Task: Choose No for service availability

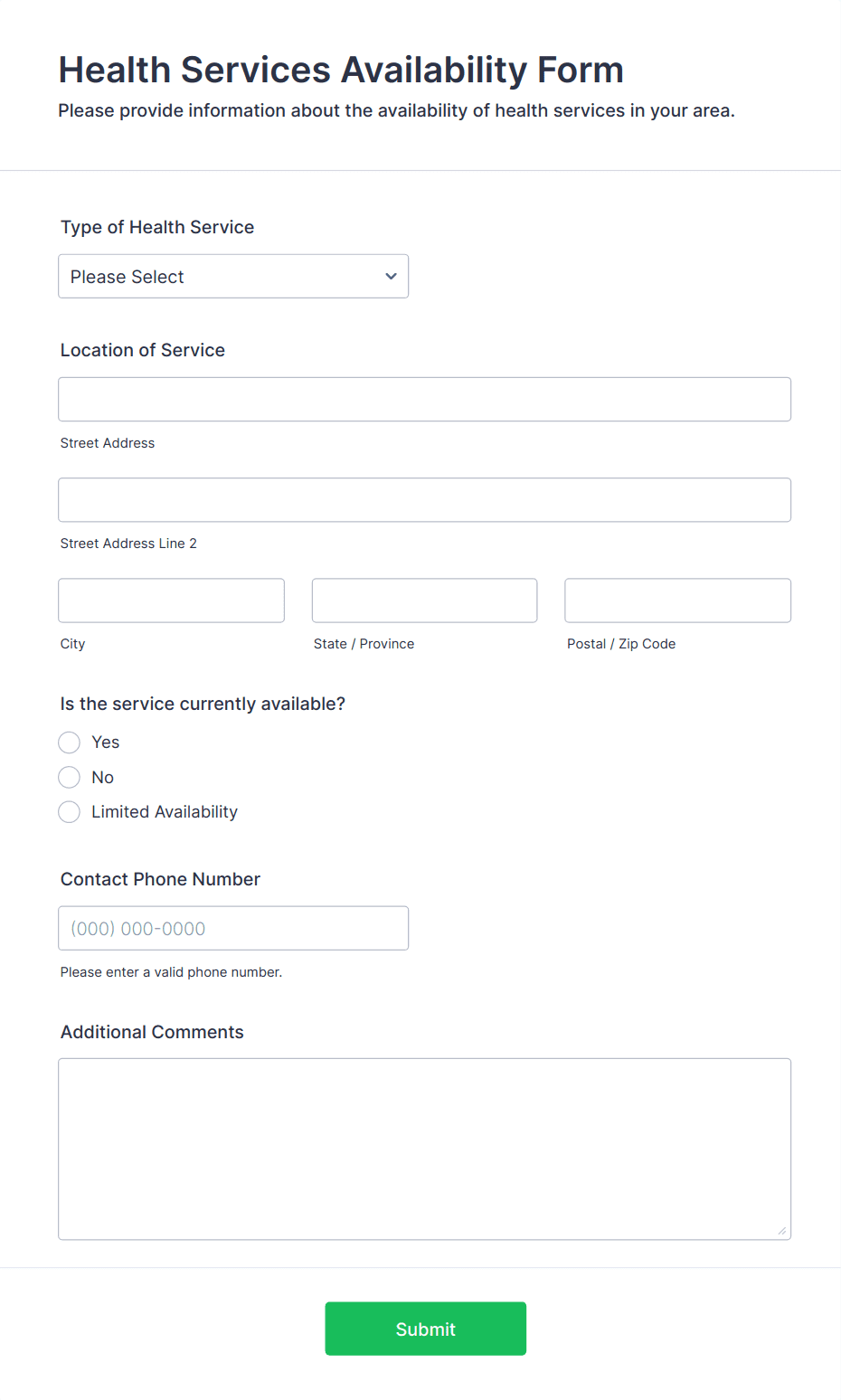Action: [x=69, y=777]
